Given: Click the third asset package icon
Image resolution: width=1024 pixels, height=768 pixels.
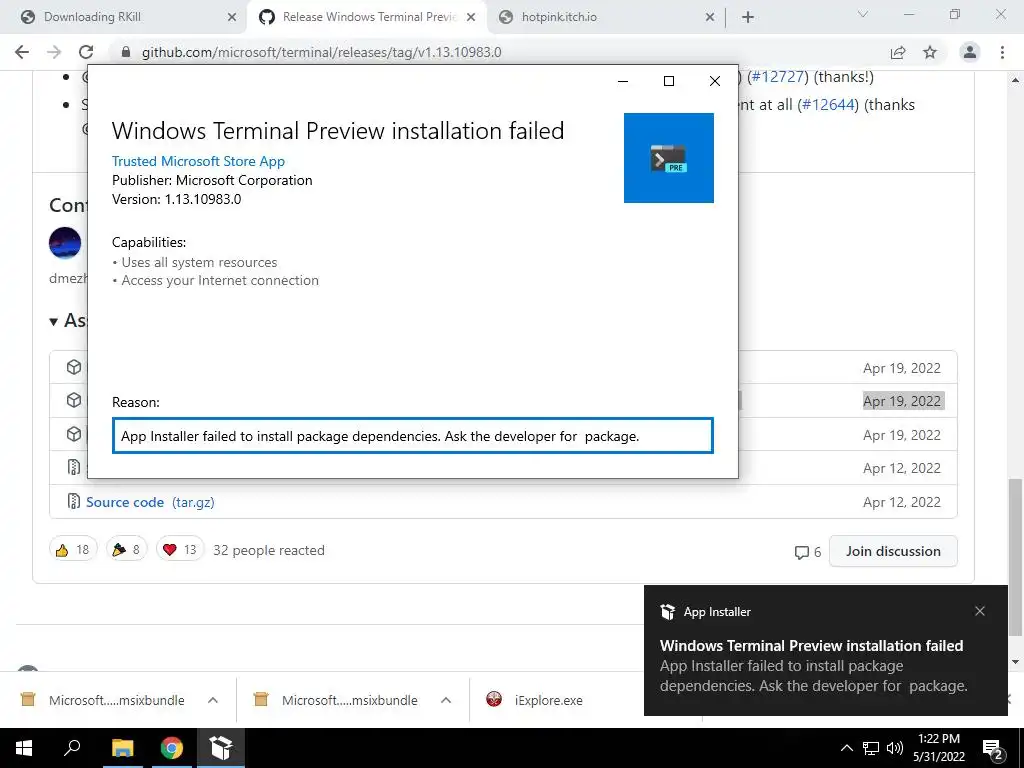Looking at the screenshot, I should [x=74, y=434].
